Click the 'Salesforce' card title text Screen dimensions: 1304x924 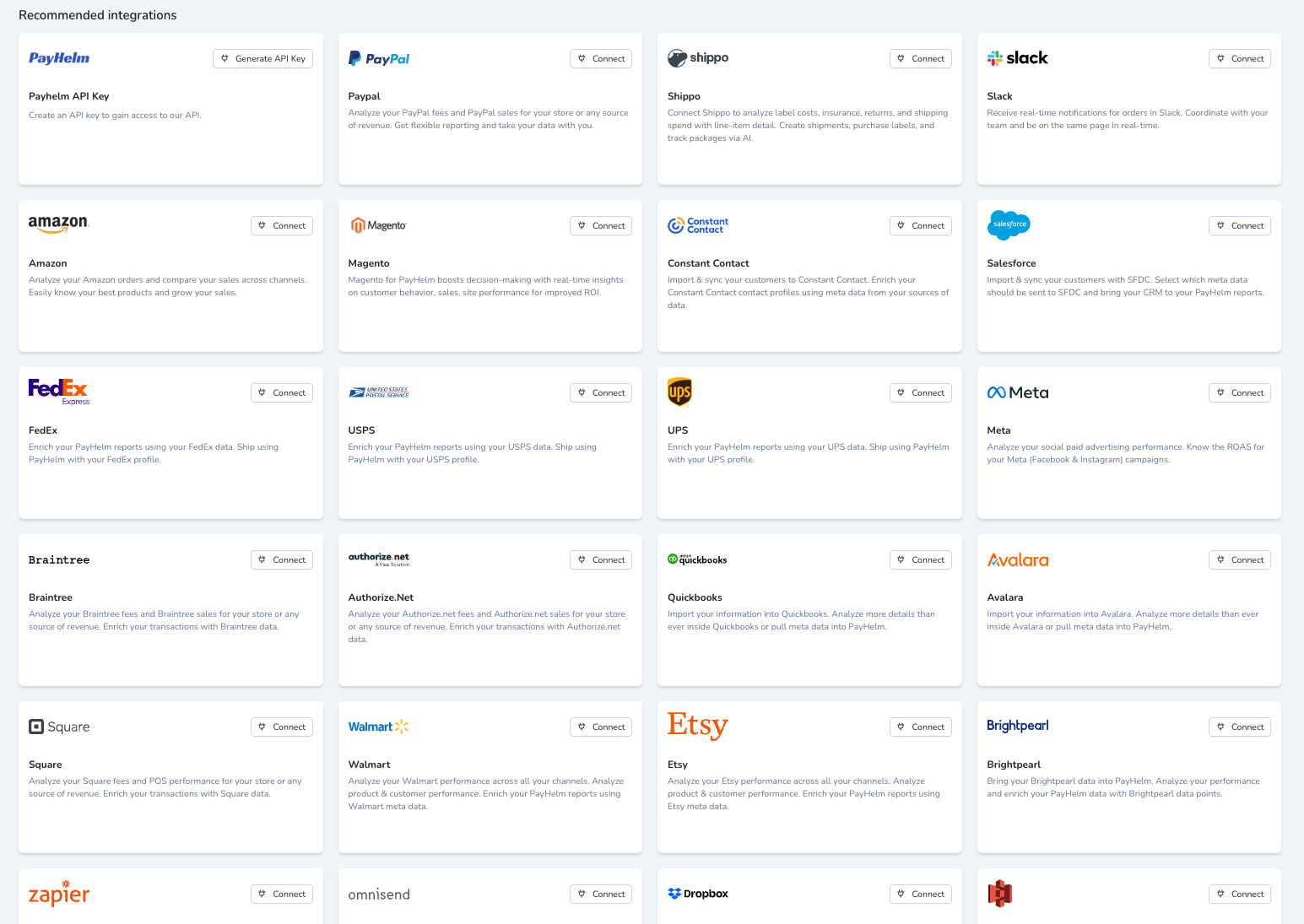[1011, 263]
